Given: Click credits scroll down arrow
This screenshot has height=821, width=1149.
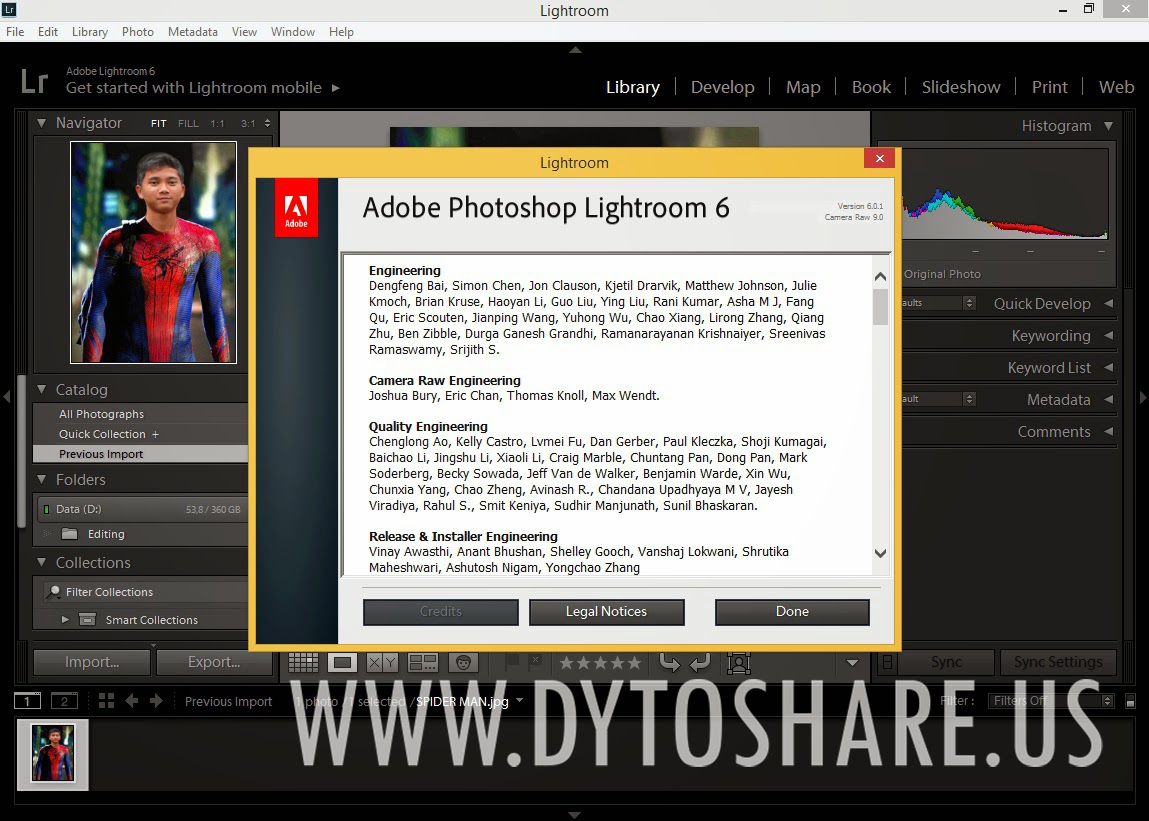Looking at the screenshot, I should [881, 553].
